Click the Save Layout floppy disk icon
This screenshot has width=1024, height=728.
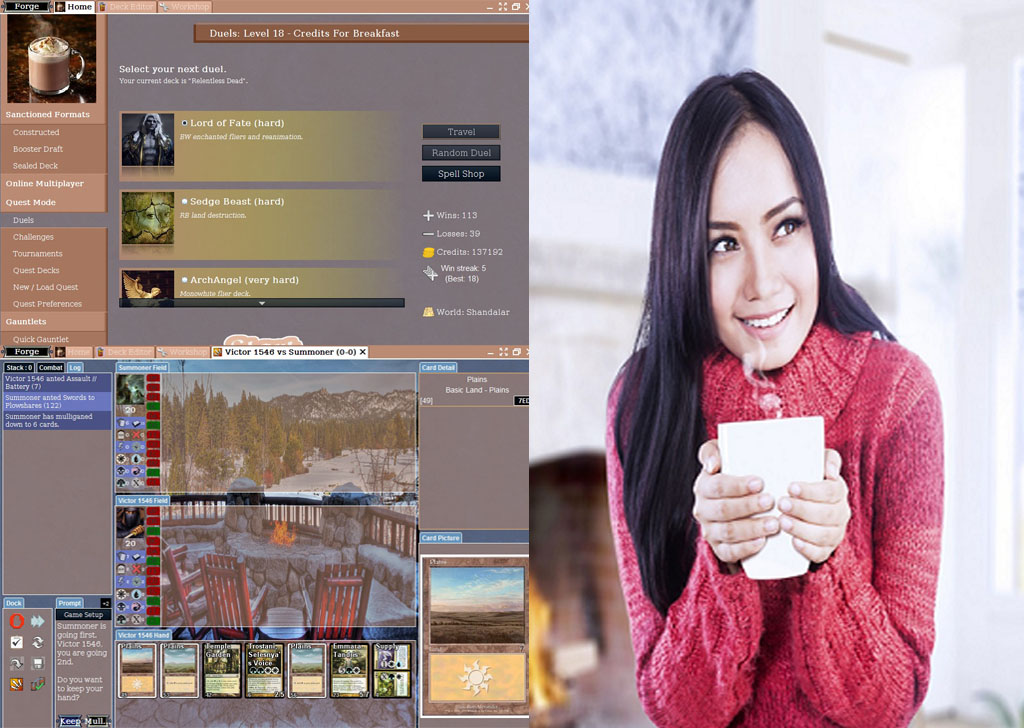click(38, 664)
